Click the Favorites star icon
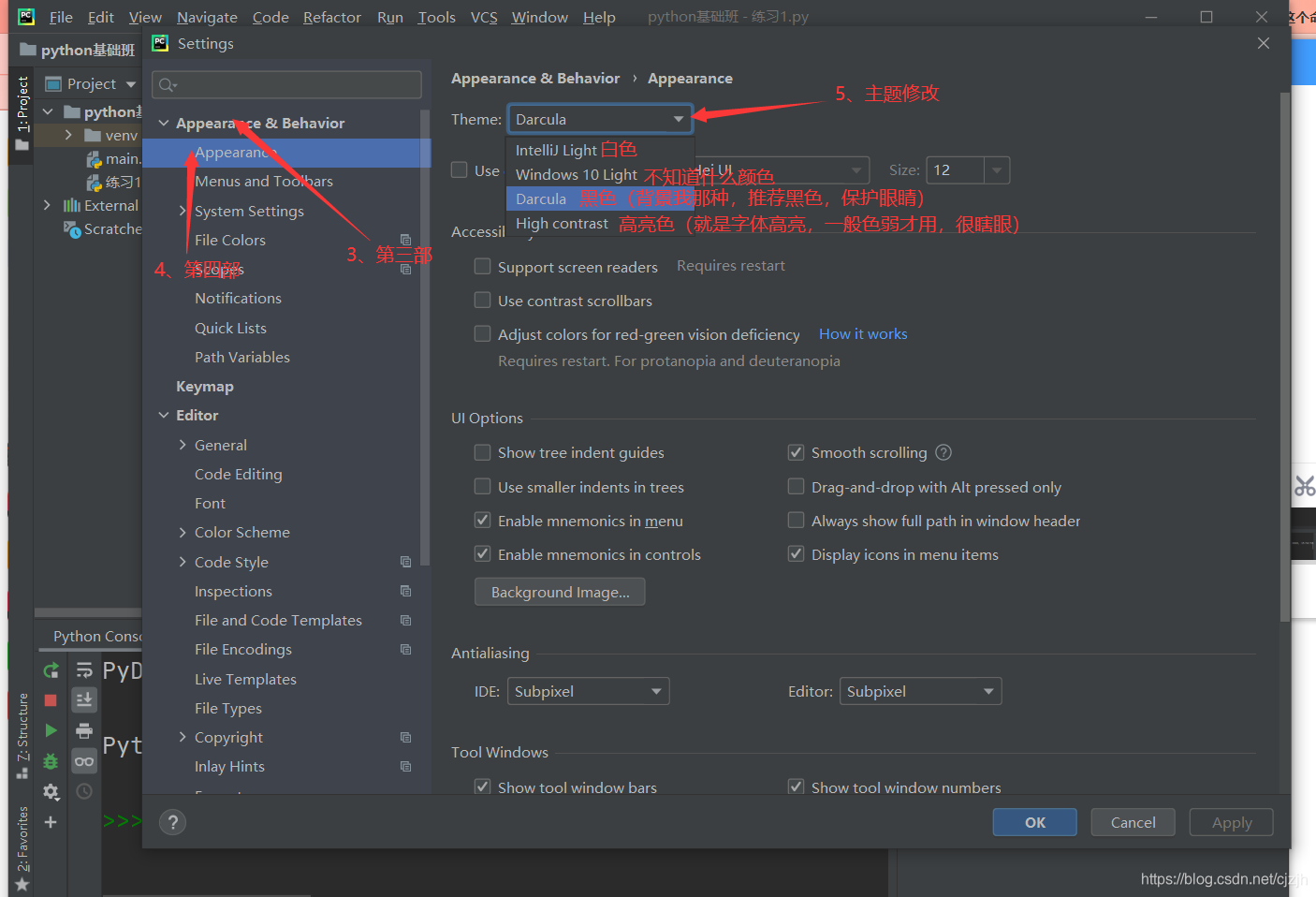Image resolution: width=1316 pixels, height=897 pixels. 22,884
